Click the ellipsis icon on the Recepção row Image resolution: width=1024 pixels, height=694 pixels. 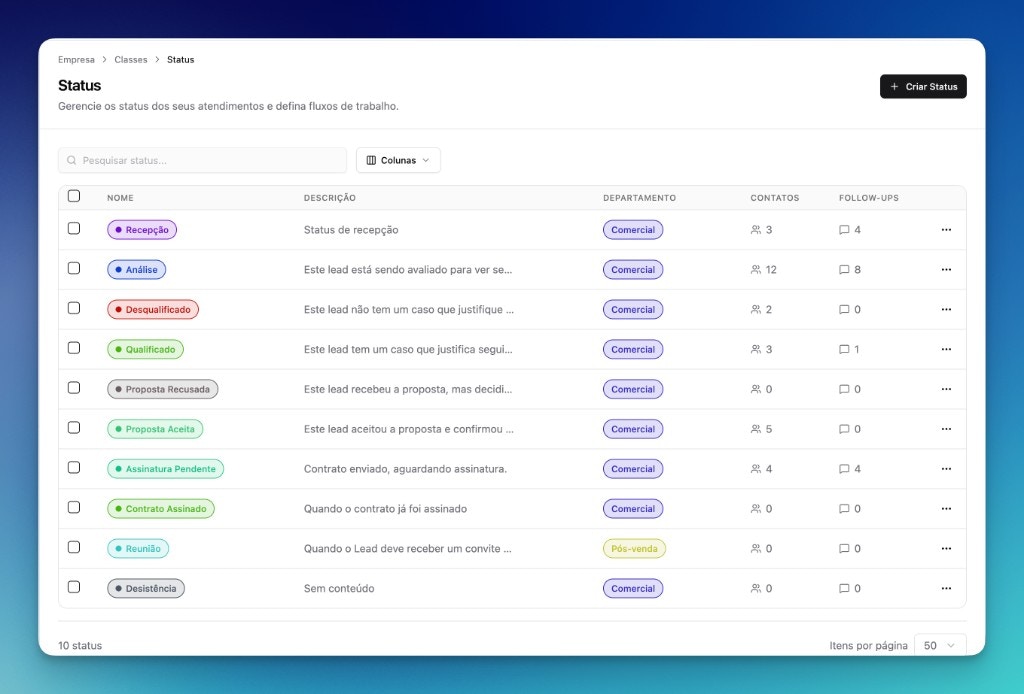(x=946, y=229)
